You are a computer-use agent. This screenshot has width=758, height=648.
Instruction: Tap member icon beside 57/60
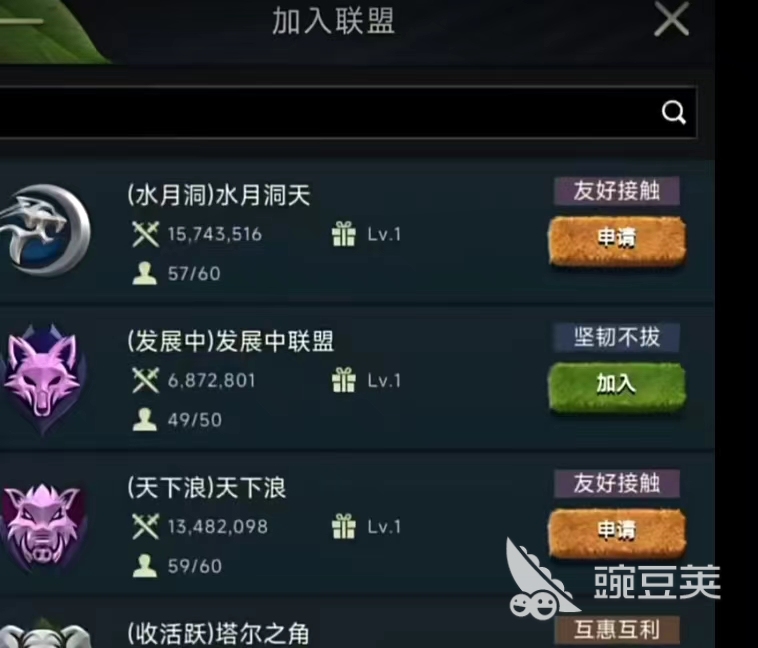pos(145,273)
